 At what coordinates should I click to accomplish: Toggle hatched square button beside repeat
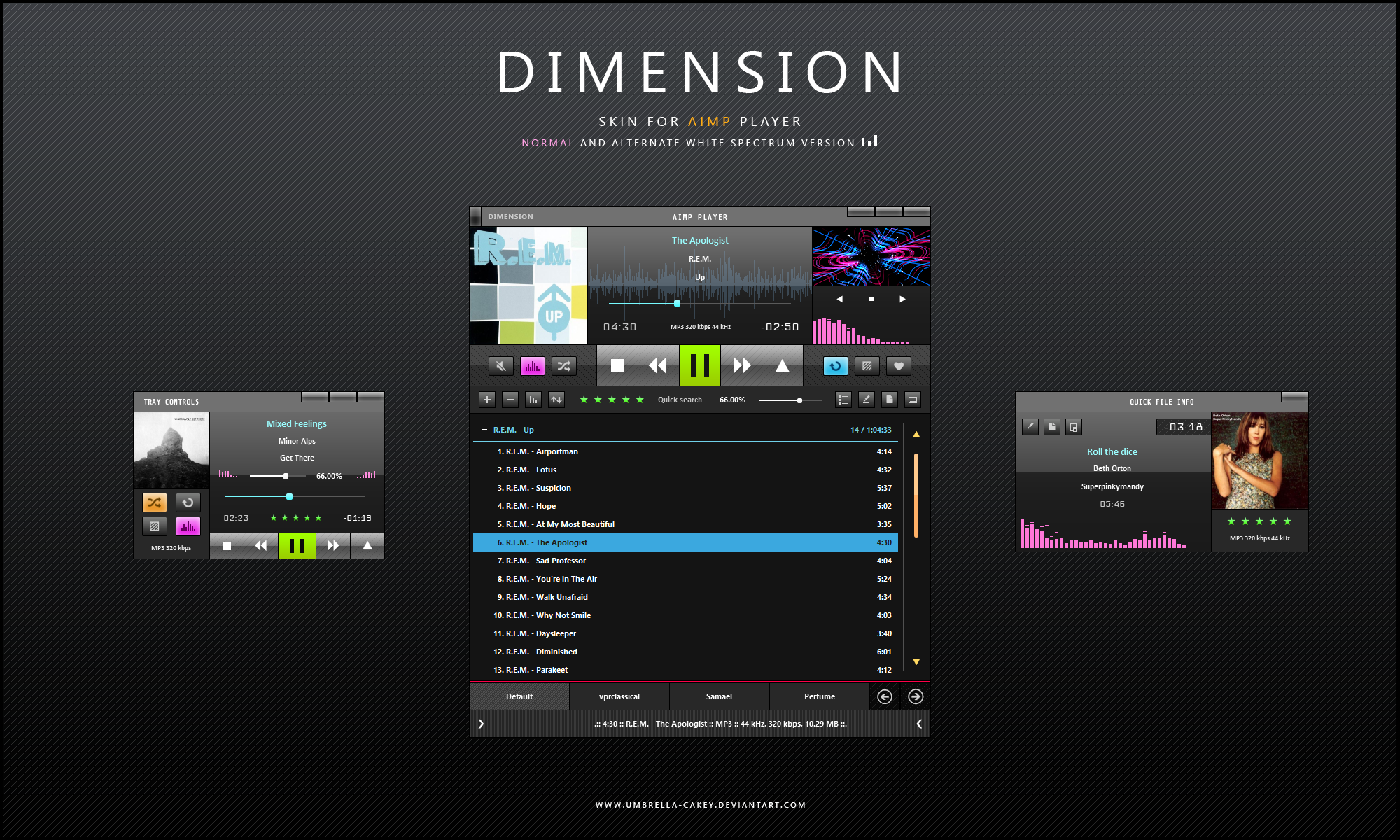[x=867, y=366]
